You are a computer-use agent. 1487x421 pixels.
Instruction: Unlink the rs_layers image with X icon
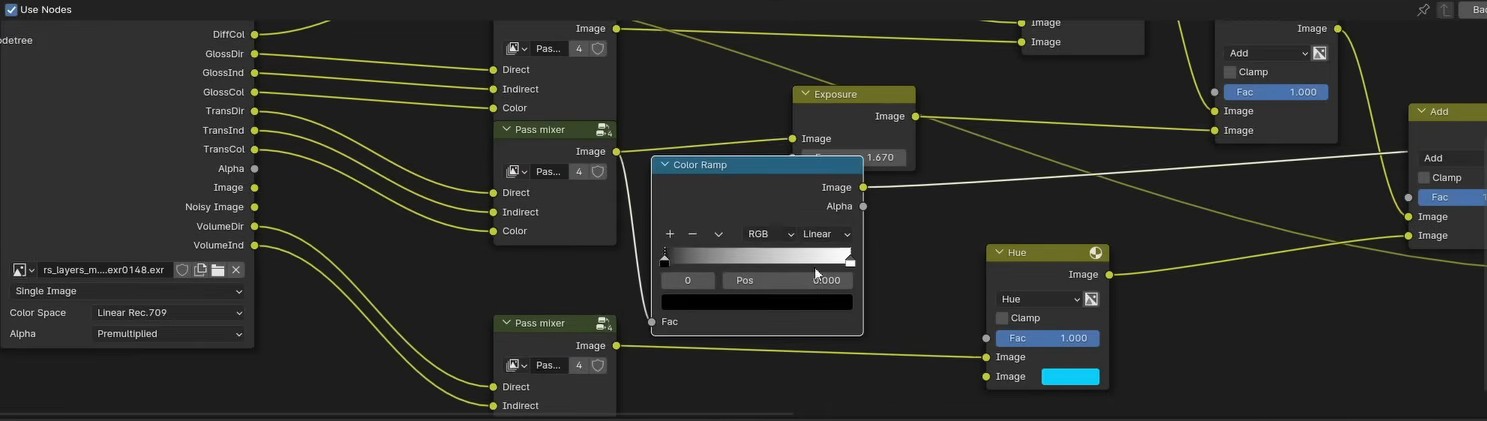point(236,270)
